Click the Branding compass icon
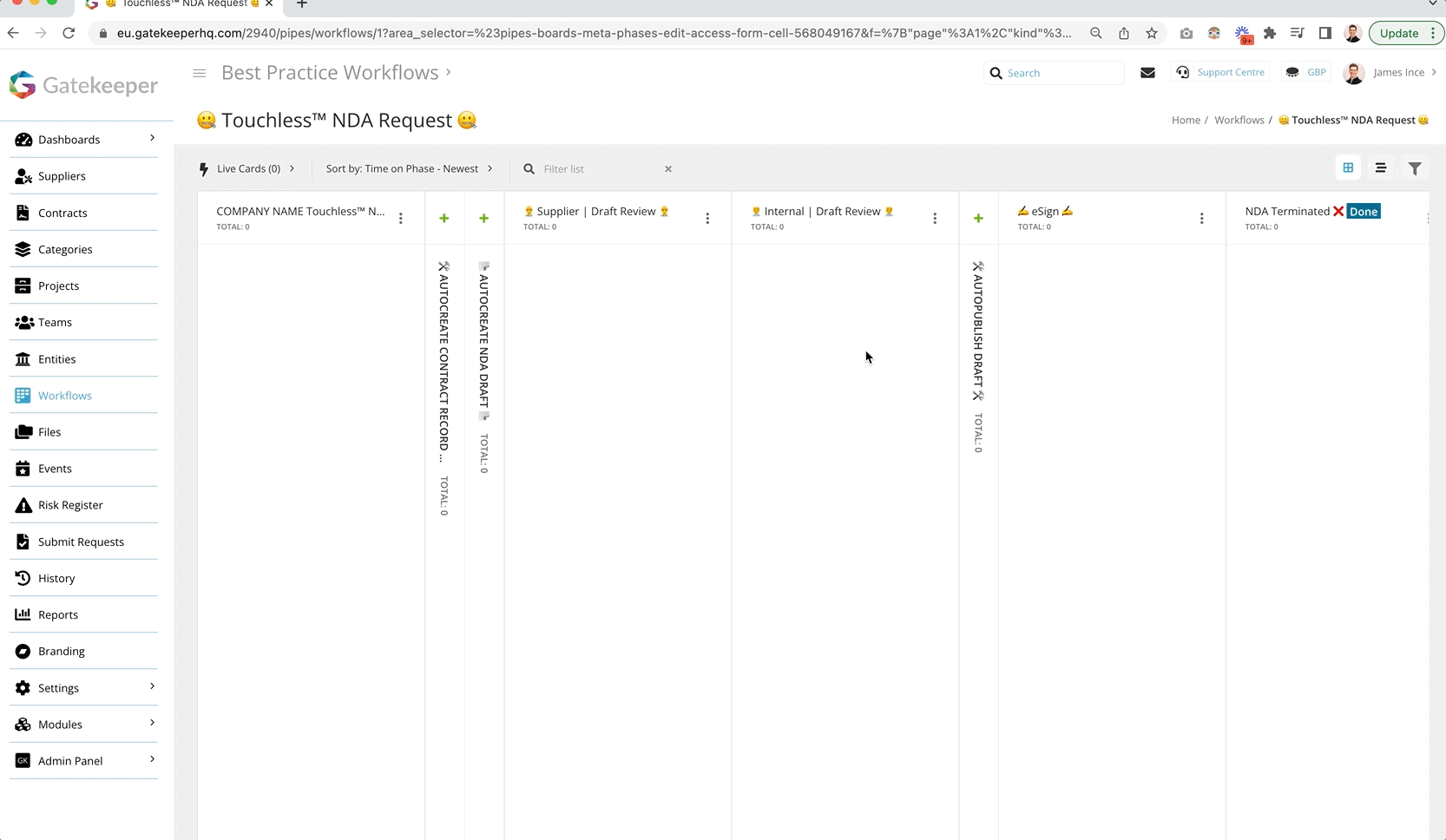Viewport: 1446px width, 840px height. (23, 651)
